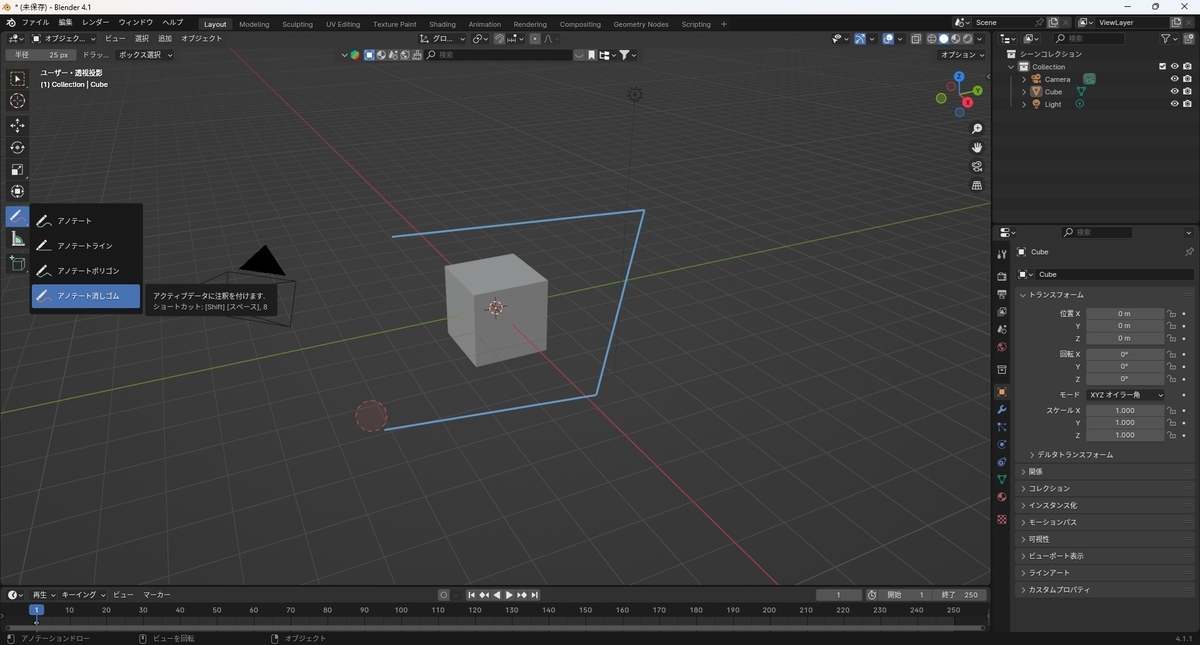Switch to the Sculpting workspace tab

[x=297, y=24]
